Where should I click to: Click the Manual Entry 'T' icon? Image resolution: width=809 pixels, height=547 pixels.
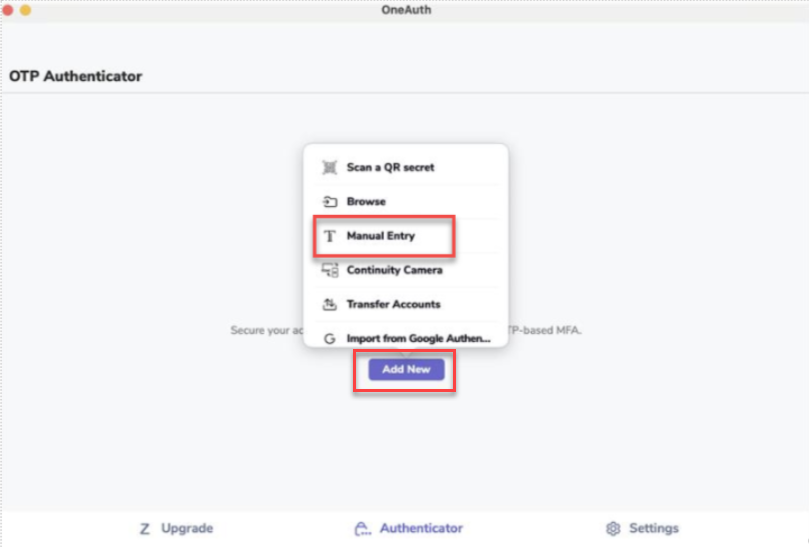coord(329,237)
